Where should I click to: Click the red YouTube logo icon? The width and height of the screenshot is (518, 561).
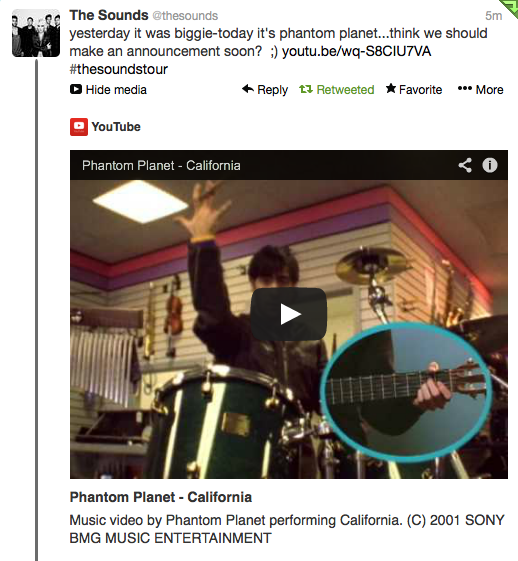(79, 127)
